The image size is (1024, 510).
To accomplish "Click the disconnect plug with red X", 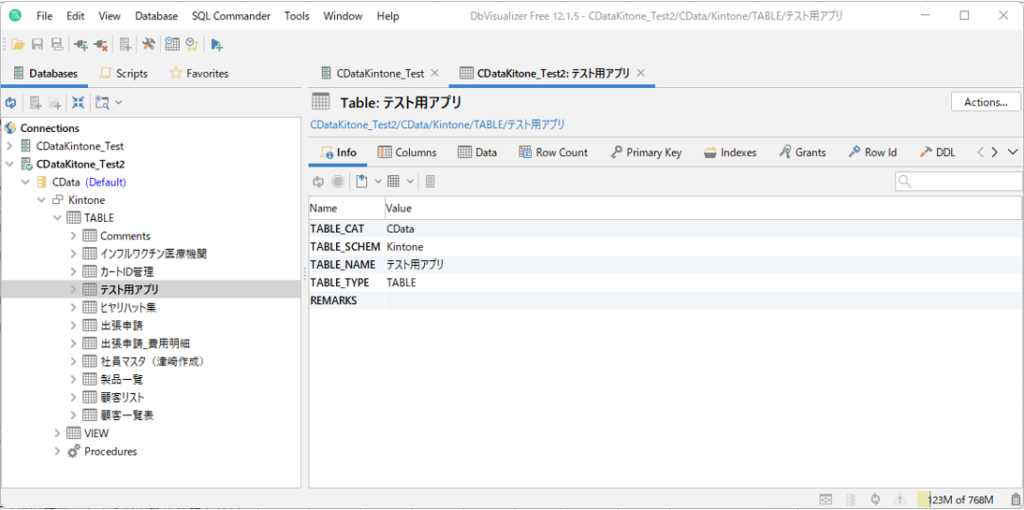I will 101,44.
